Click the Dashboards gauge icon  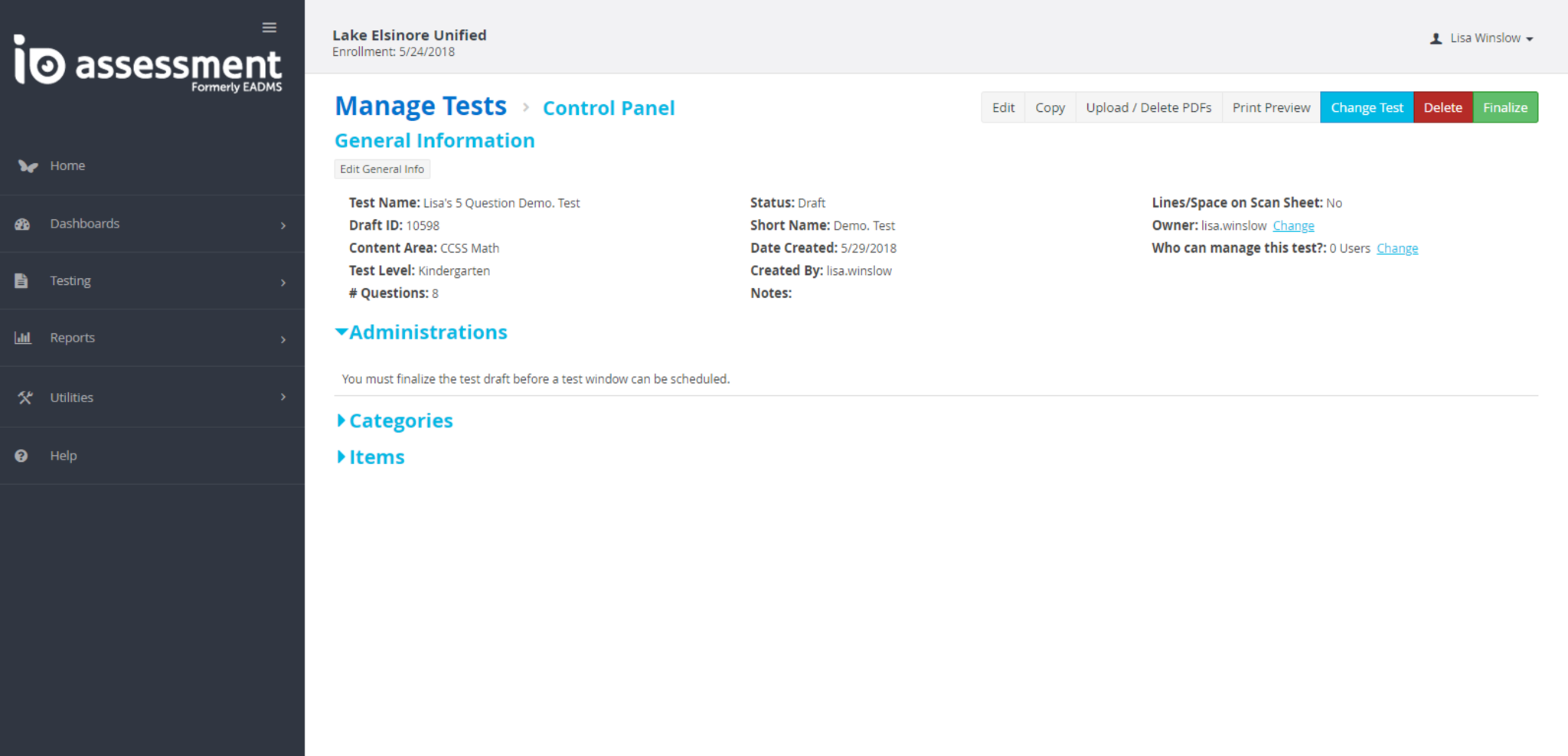(x=22, y=224)
